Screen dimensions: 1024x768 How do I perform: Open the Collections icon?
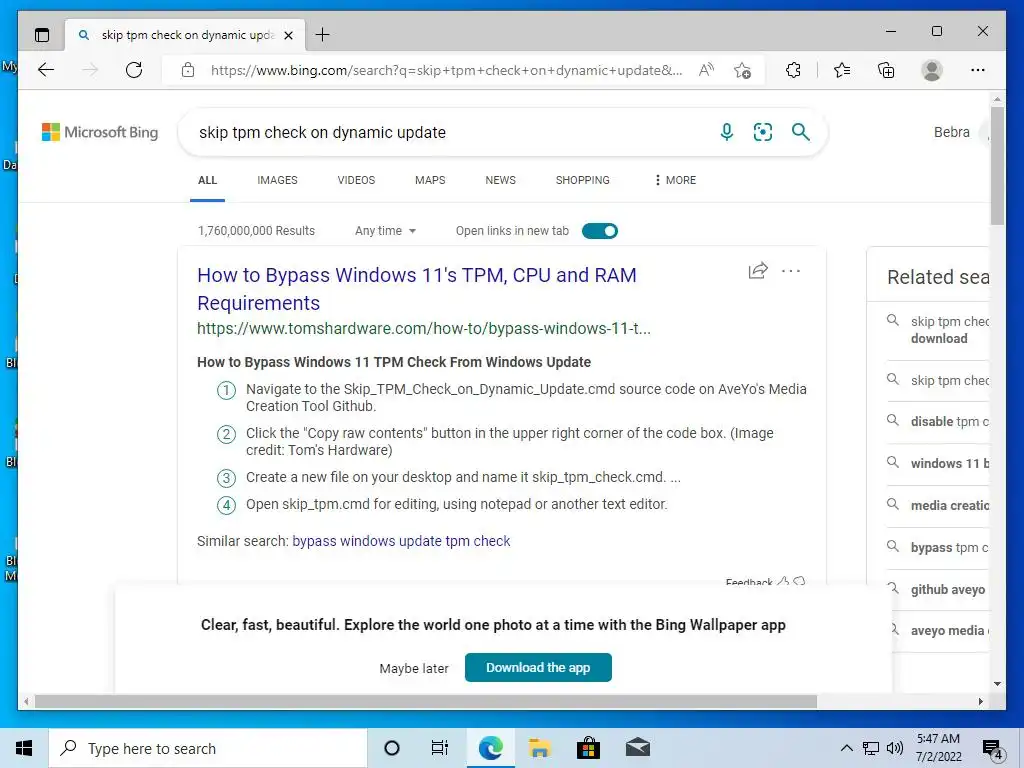point(886,70)
